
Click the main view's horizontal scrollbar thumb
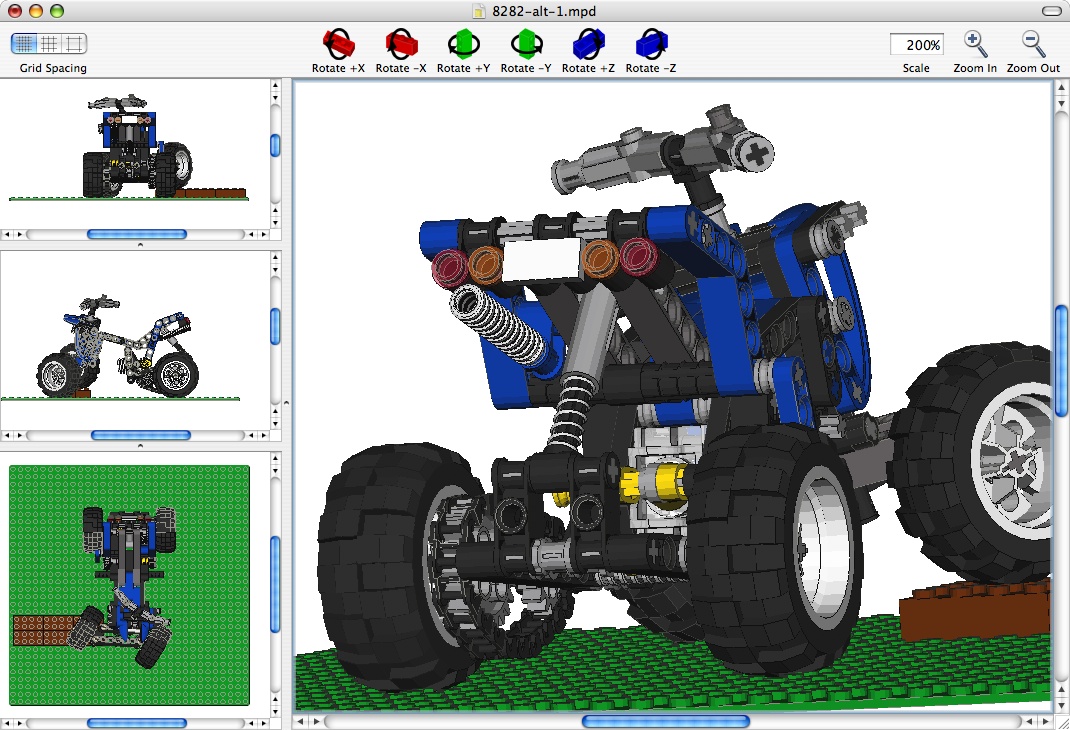pos(665,721)
